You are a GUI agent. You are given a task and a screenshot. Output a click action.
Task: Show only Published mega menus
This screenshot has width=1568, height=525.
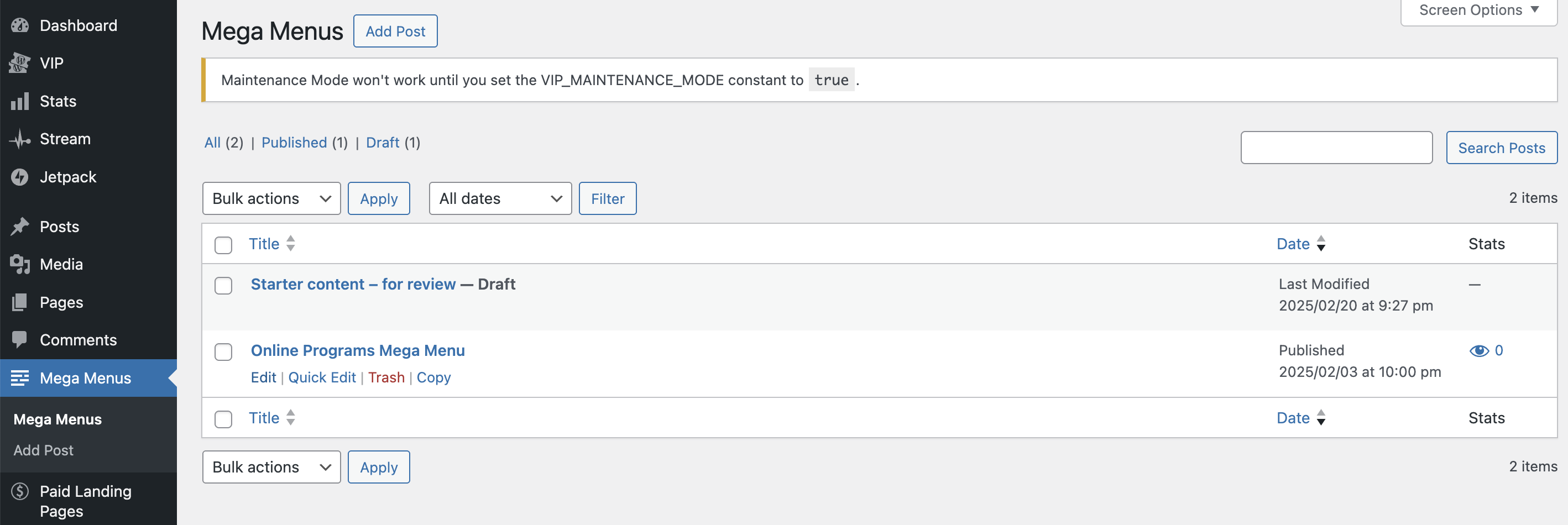click(294, 143)
